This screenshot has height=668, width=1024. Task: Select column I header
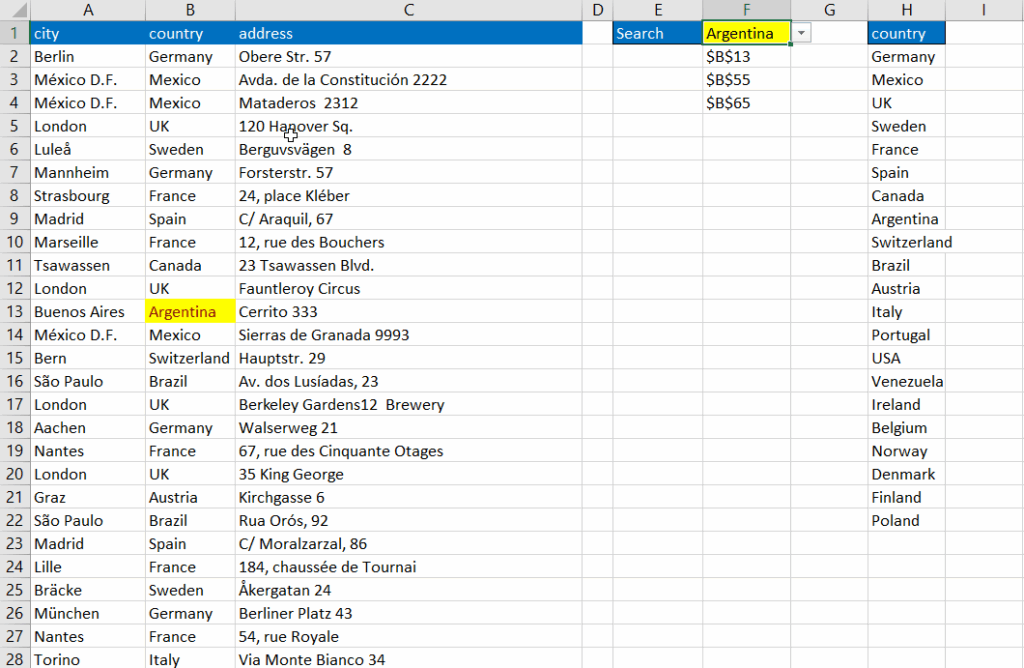pos(984,10)
